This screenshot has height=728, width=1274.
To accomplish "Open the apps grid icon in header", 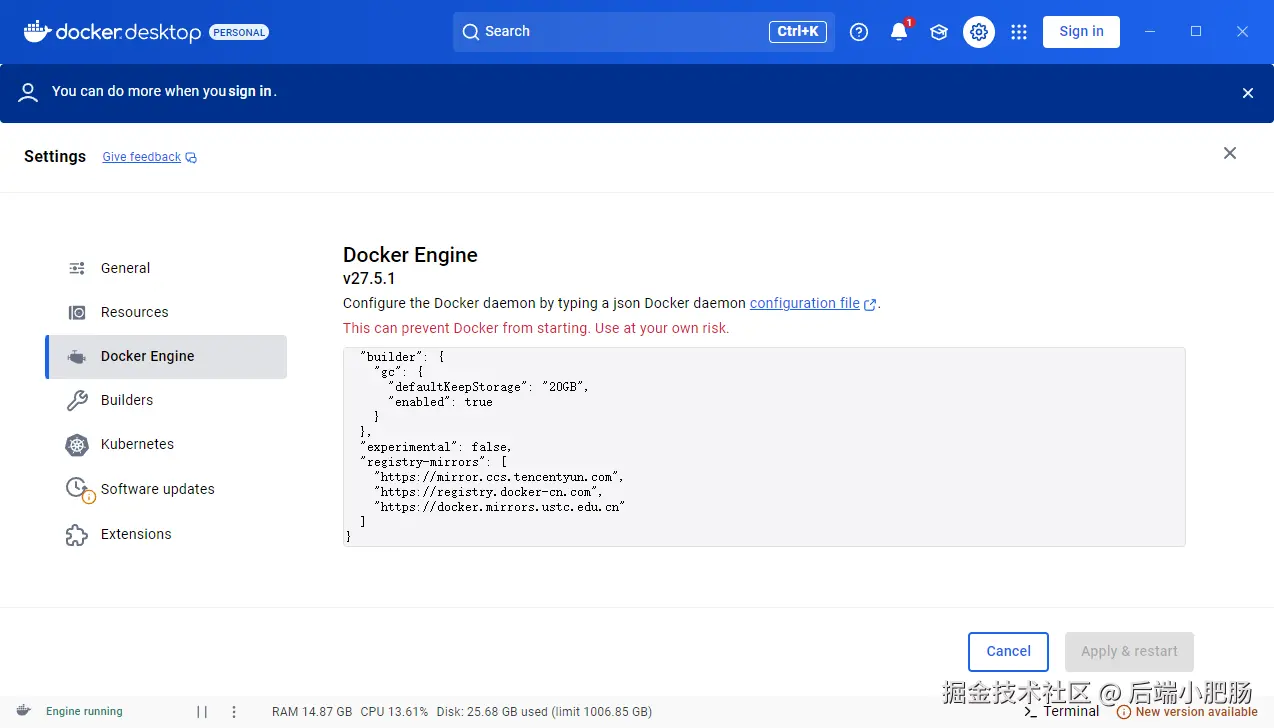I will (1019, 32).
